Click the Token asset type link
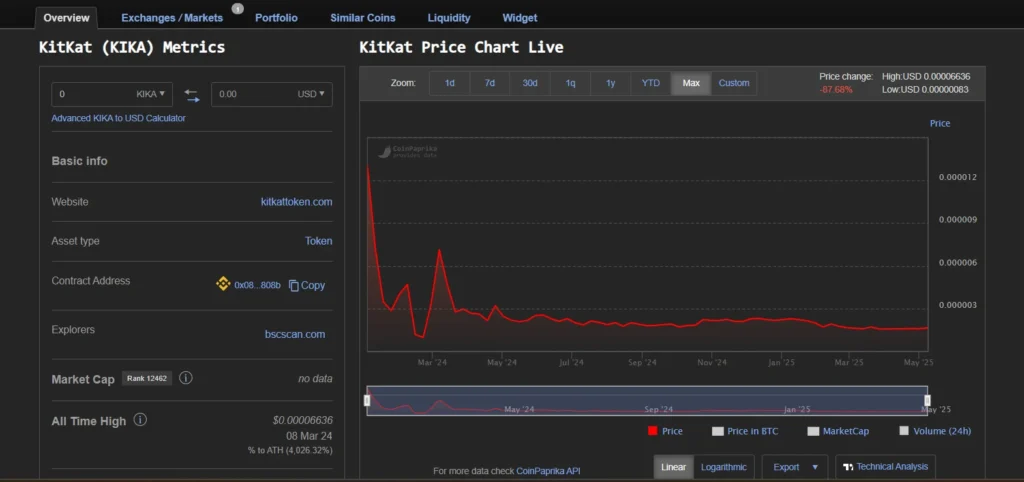Screen dimensions: 1024x482 coord(319,241)
